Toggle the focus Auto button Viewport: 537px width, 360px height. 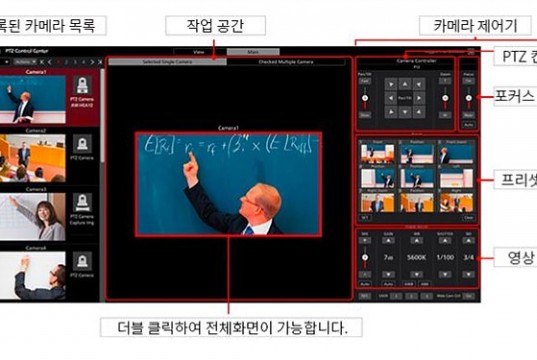[x=468, y=125]
